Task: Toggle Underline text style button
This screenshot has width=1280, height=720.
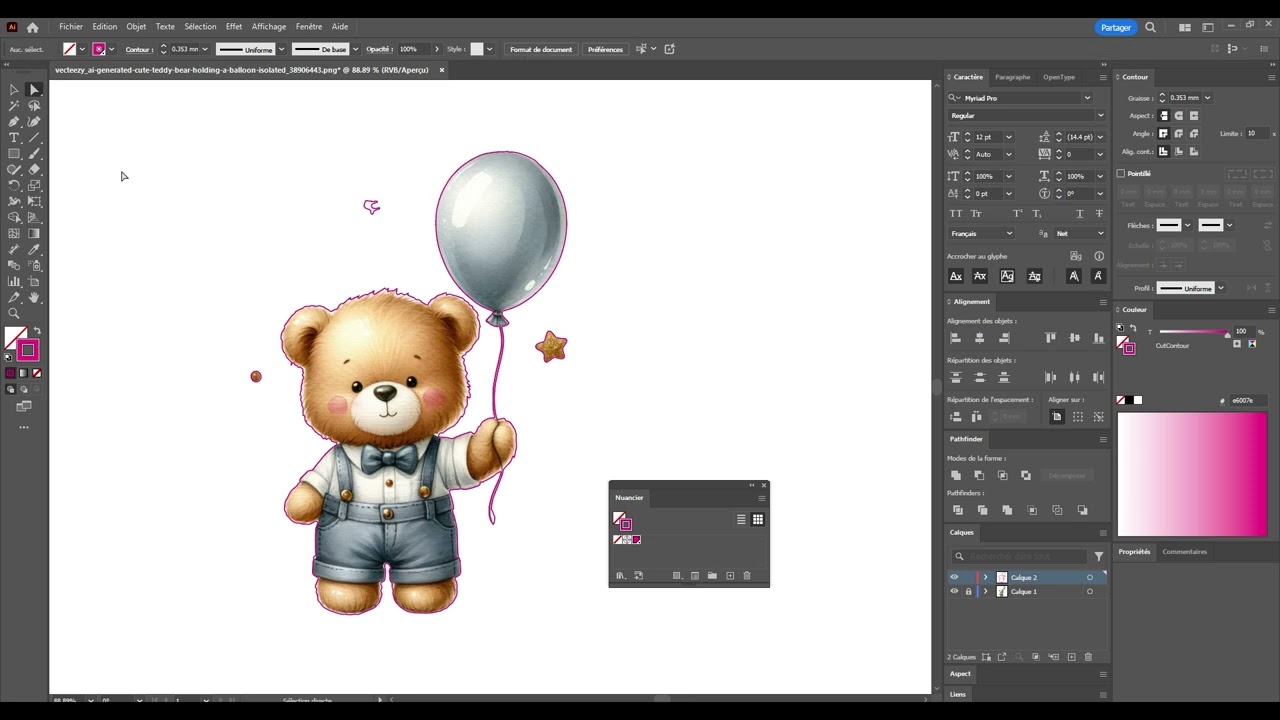Action: tap(1080, 214)
